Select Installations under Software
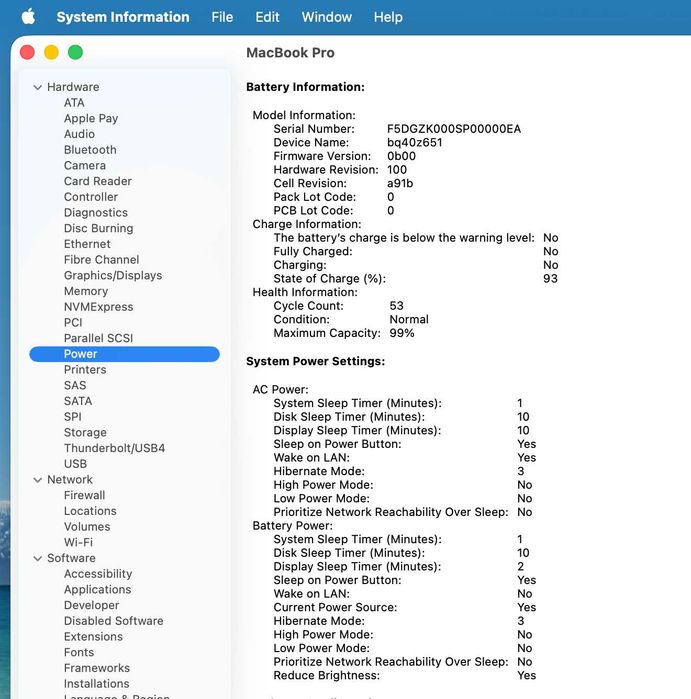This screenshot has height=699, width=691. (97, 683)
